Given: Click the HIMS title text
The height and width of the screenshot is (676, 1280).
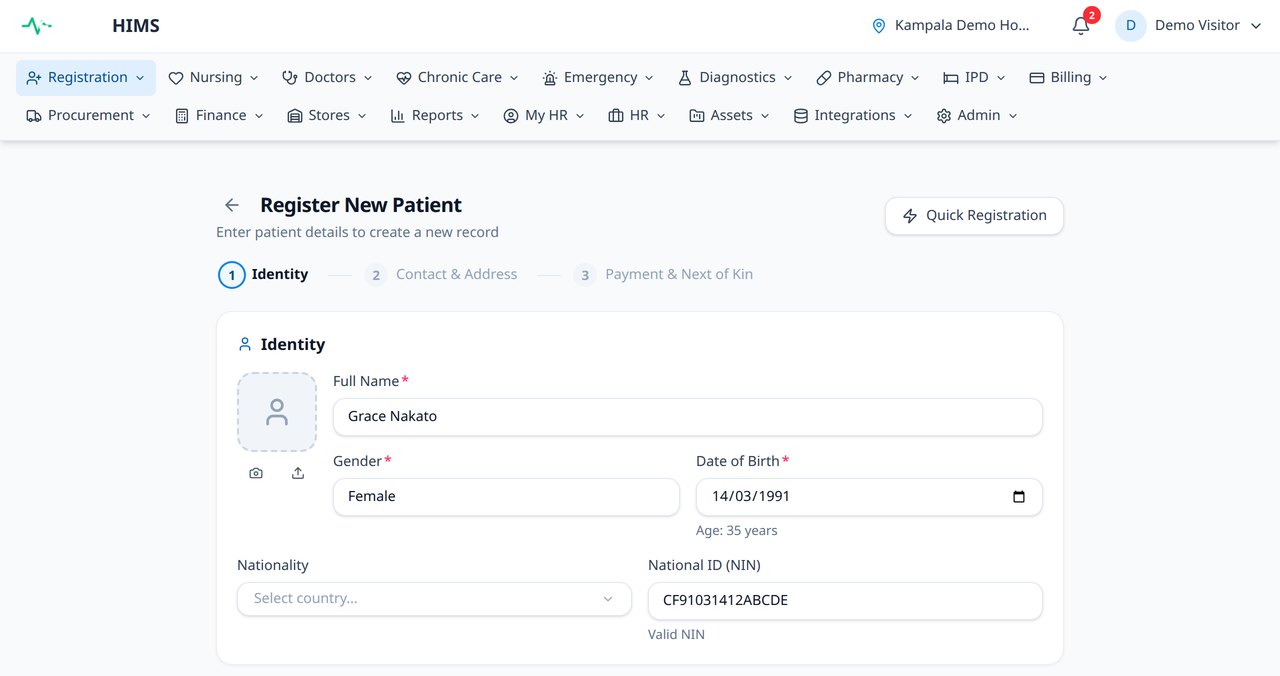Looking at the screenshot, I should 136,26.
